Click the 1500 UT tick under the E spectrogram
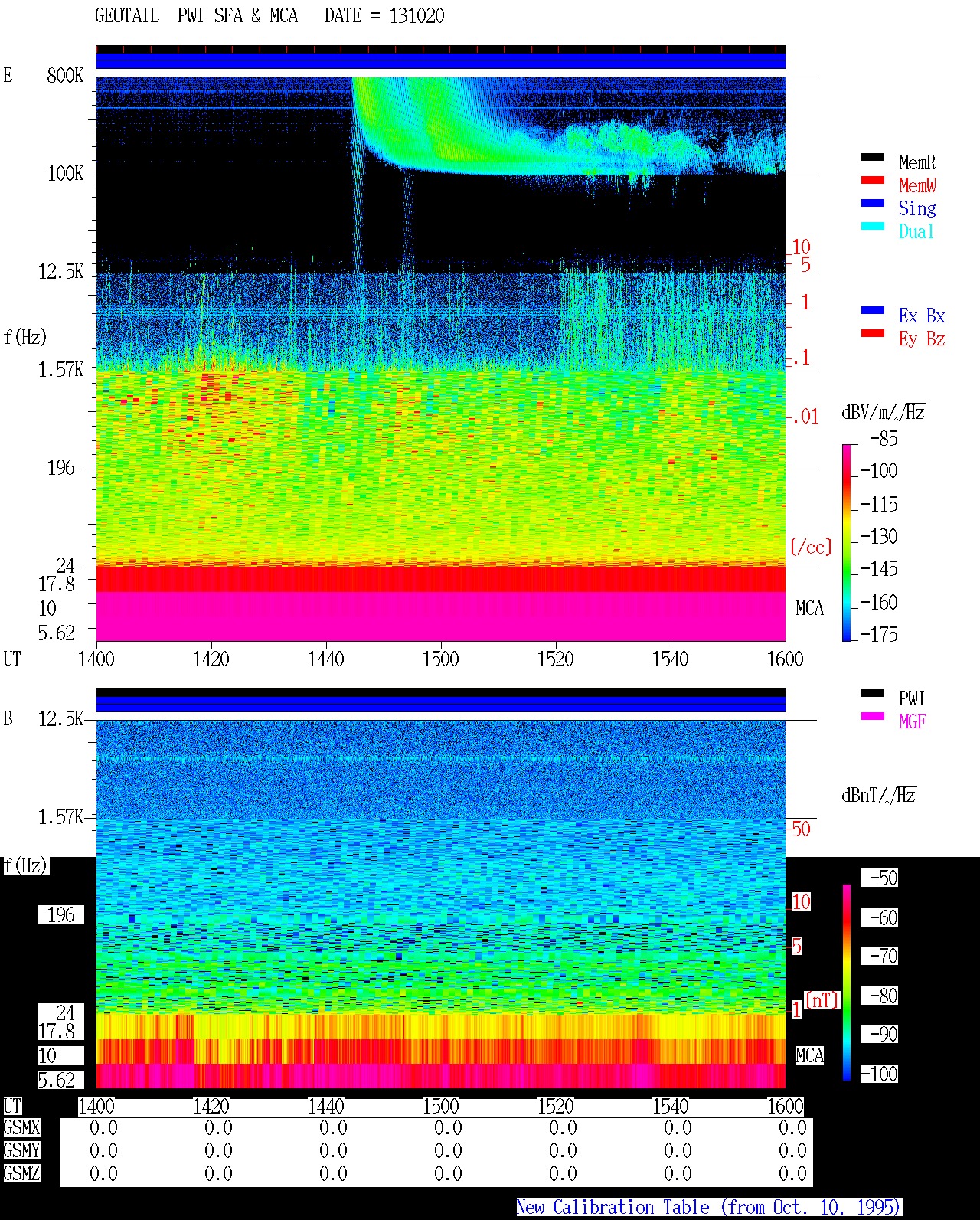The height and width of the screenshot is (1220, 980). tap(440, 659)
